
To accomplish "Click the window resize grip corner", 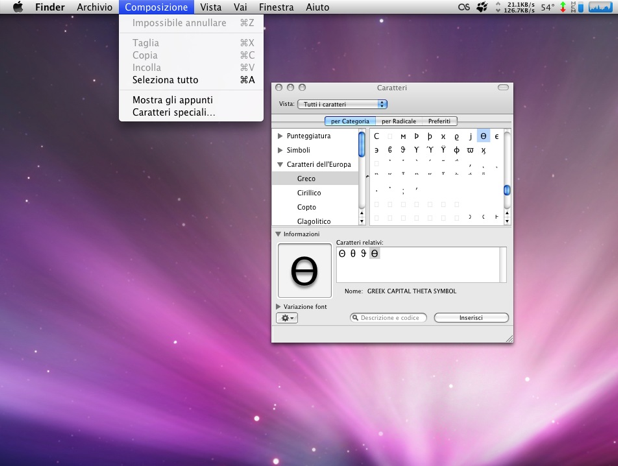I will [x=509, y=338].
